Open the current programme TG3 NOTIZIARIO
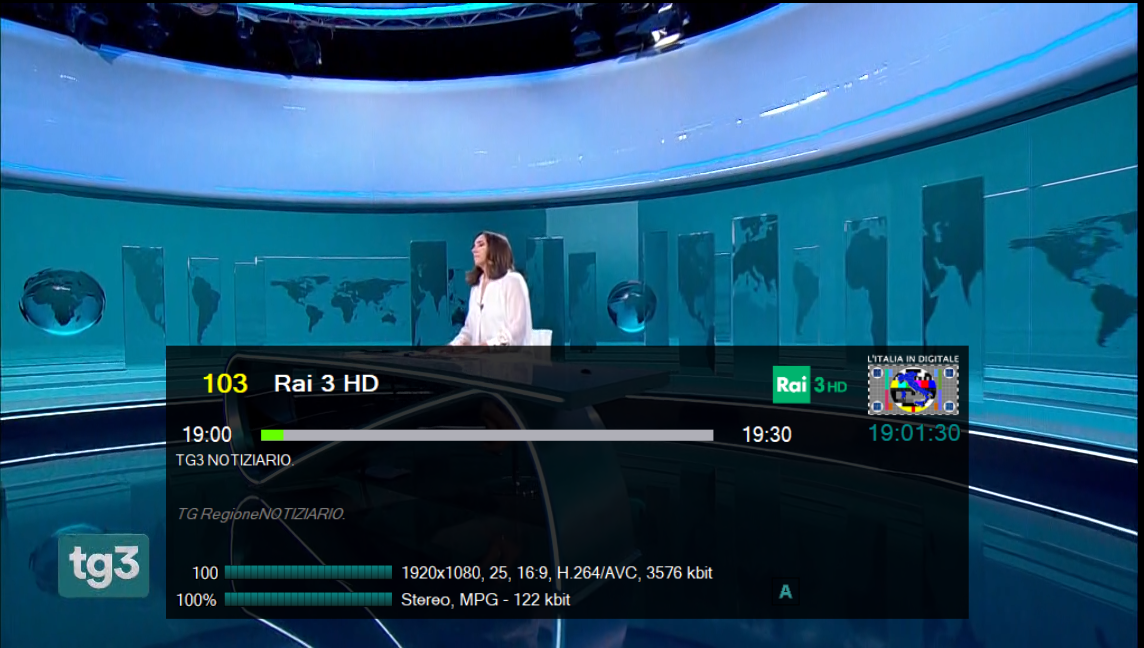 pos(235,460)
